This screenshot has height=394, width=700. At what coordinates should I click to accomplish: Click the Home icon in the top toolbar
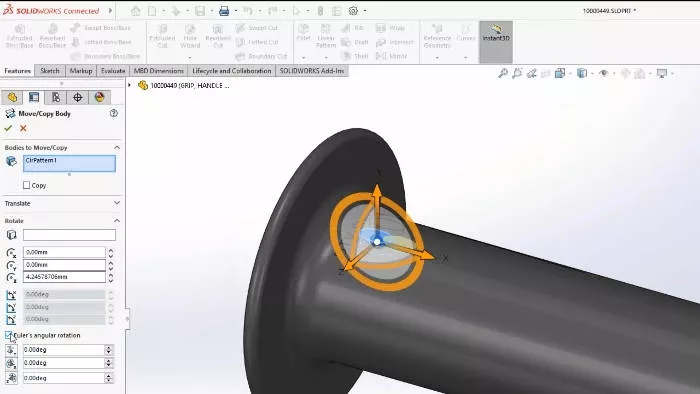pos(136,11)
